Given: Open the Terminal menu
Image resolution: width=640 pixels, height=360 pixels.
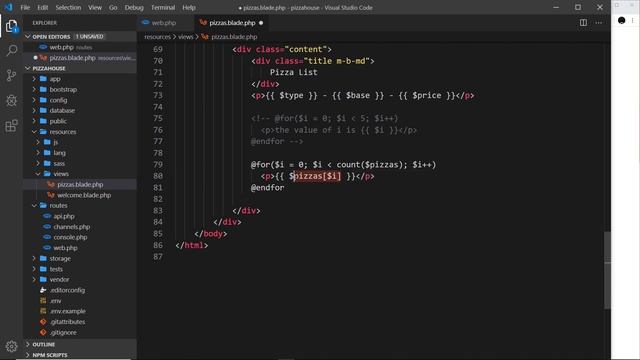Looking at the screenshot, I should click(x=163, y=7).
